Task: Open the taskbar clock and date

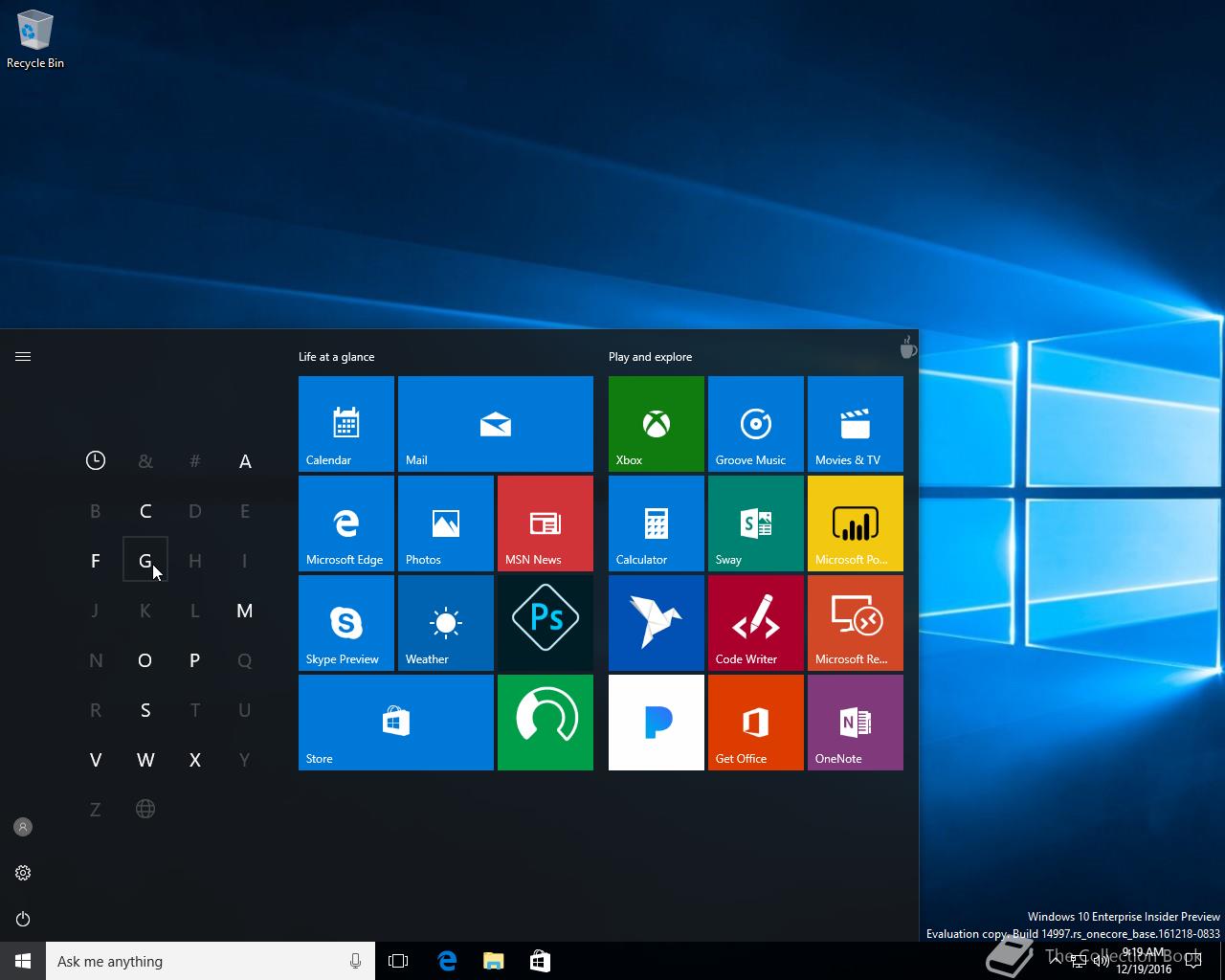Action: [x=1144, y=961]
